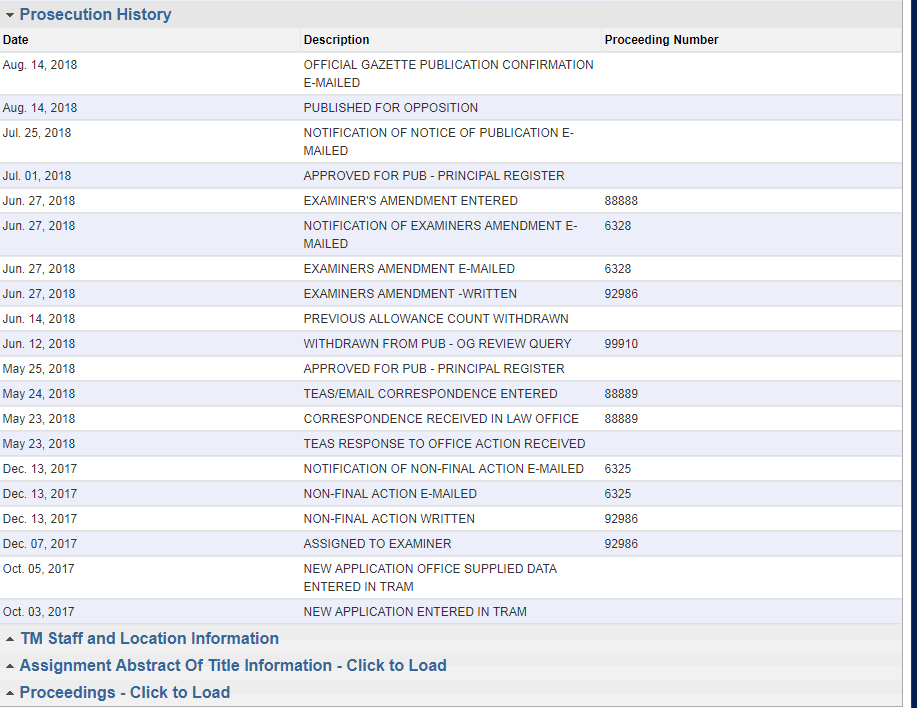
Task: Select the Proceeding Number column header
Action: point(661,40)
